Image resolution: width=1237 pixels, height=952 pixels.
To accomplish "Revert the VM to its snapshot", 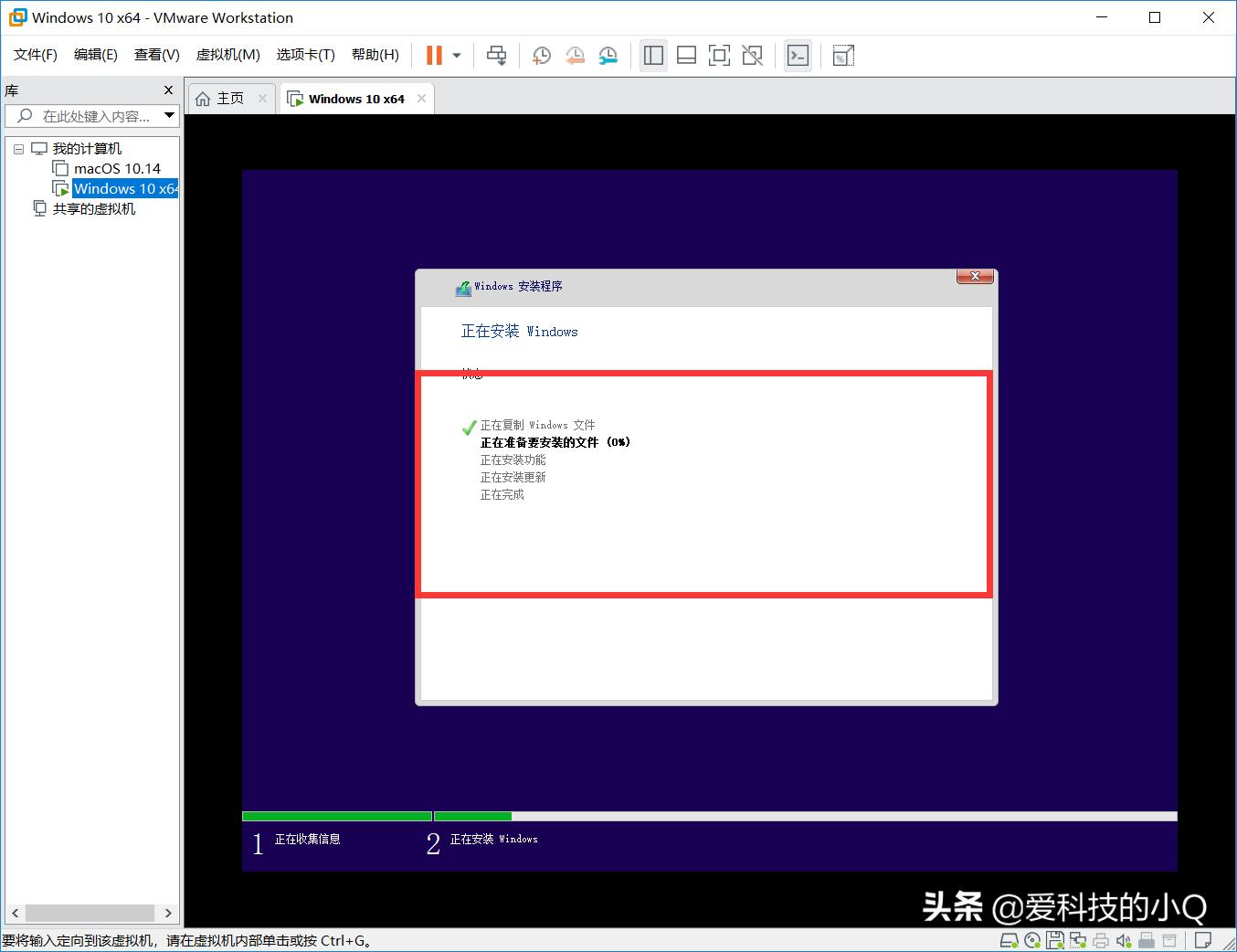I will pyautogui.click(x=575, y=55).
